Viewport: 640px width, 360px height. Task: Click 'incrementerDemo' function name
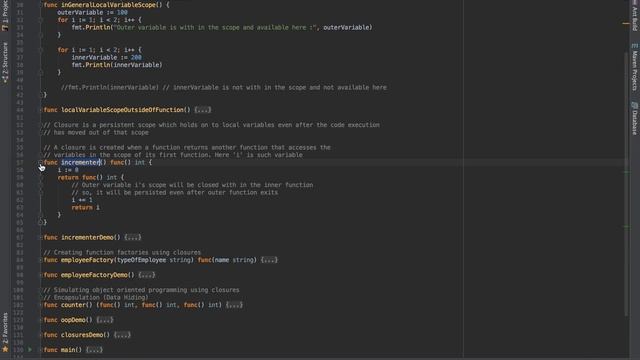click(x=87, y=237)
